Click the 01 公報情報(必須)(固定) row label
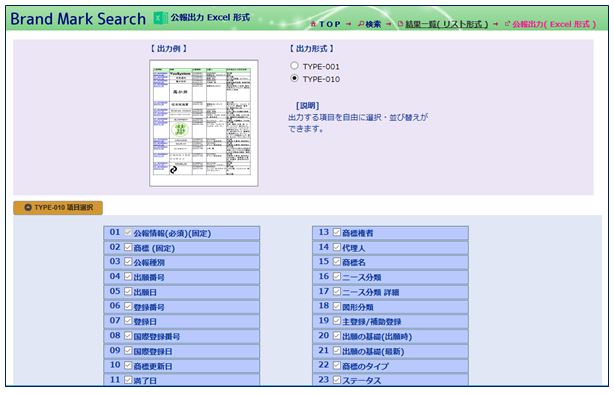Image resolution: width=614 pixels, height=394 pixels. (x=172, y=233)
